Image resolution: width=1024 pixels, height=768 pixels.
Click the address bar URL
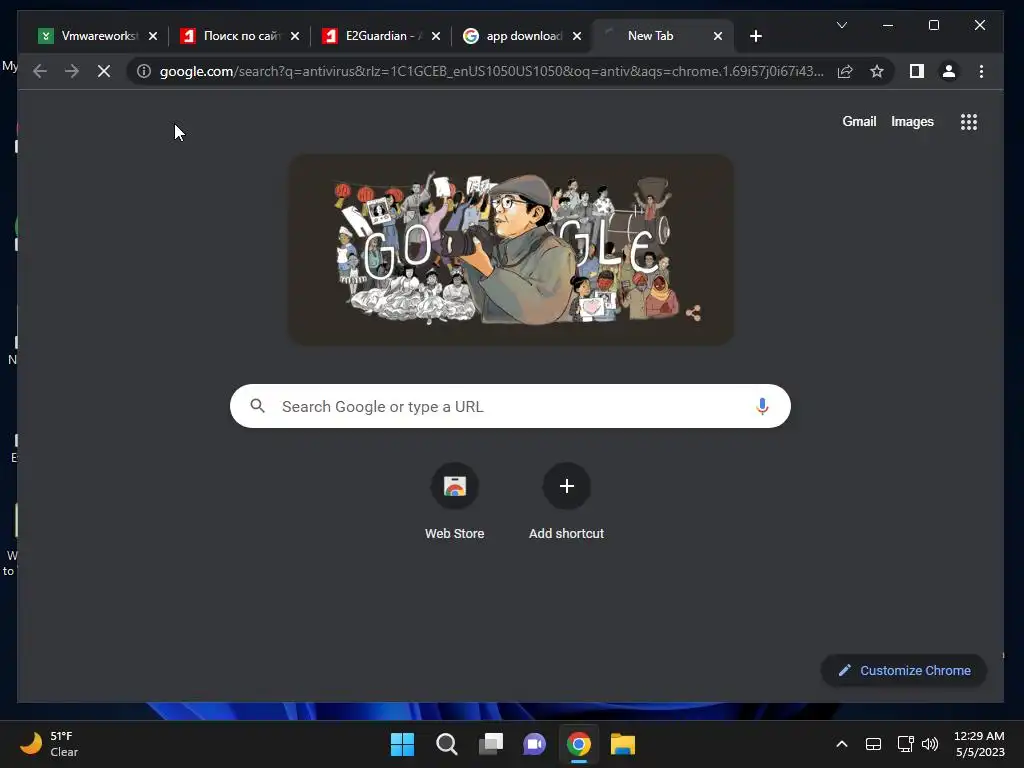491,71
